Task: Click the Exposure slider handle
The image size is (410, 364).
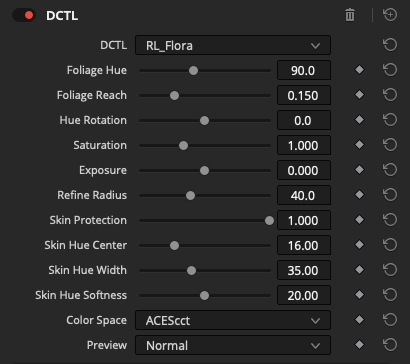Action: point(204,171)
